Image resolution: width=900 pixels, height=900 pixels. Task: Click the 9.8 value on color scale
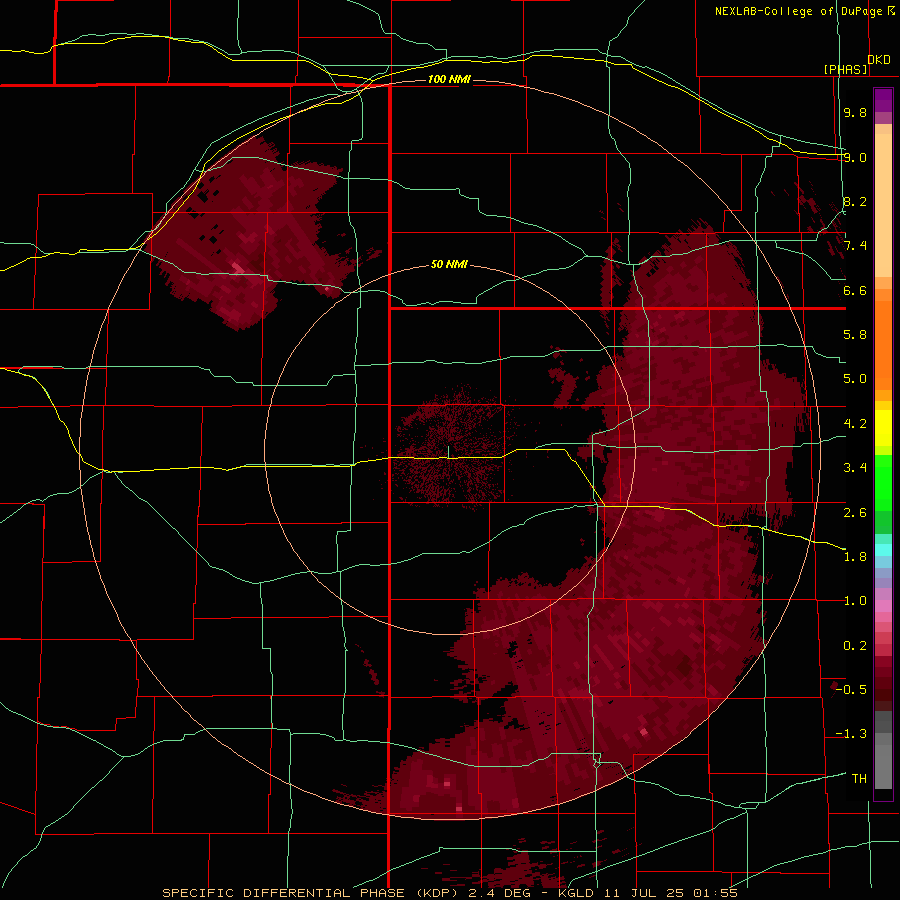tap(855, 112)
